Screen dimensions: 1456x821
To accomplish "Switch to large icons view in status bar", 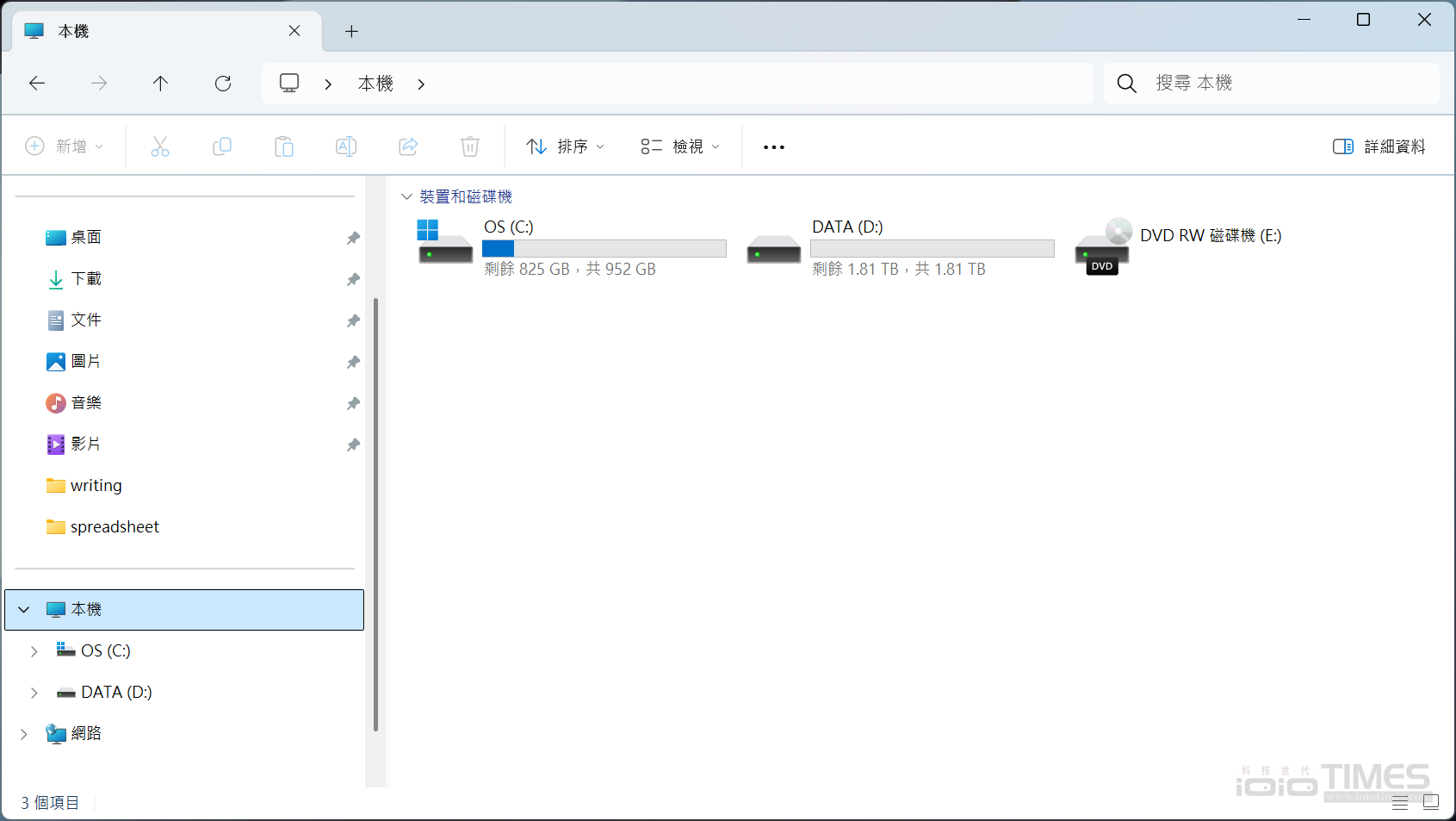I will pyautogui.click(x=1431, y=803).
